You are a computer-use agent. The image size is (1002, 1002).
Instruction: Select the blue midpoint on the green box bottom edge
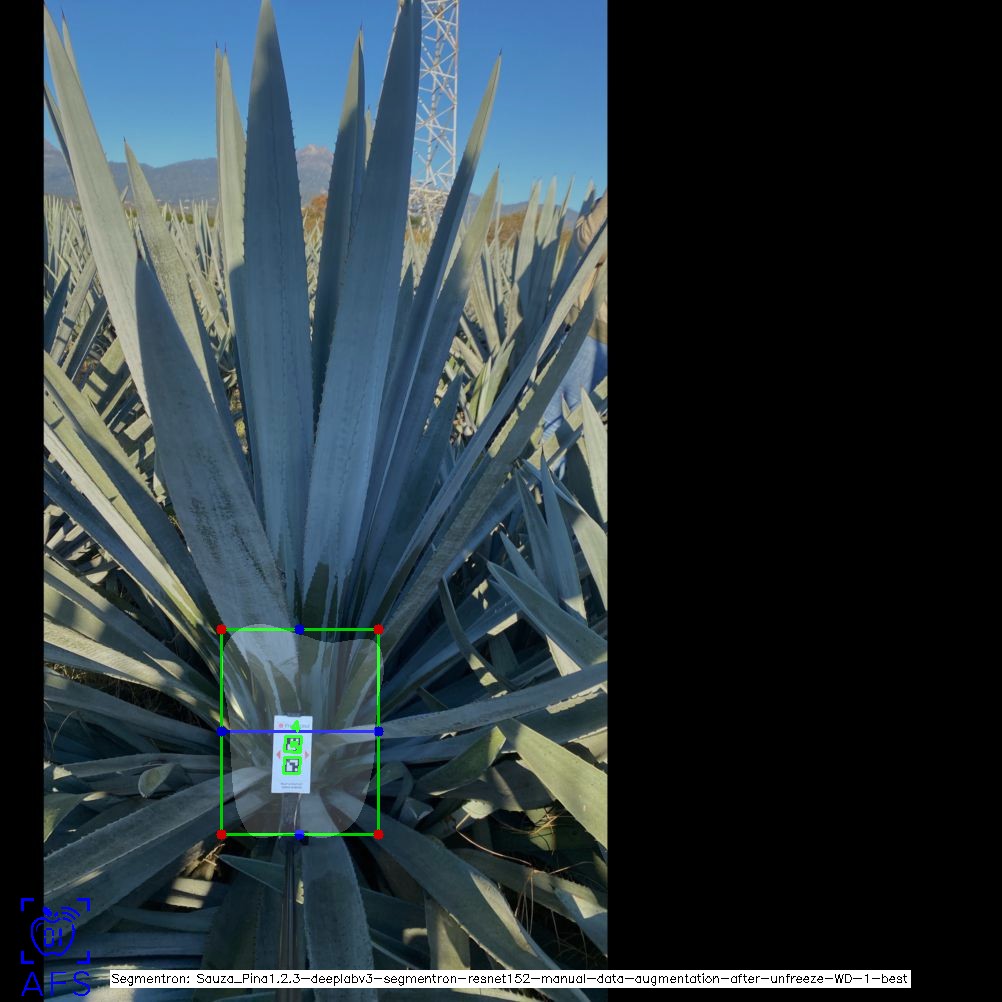[300, 835]
